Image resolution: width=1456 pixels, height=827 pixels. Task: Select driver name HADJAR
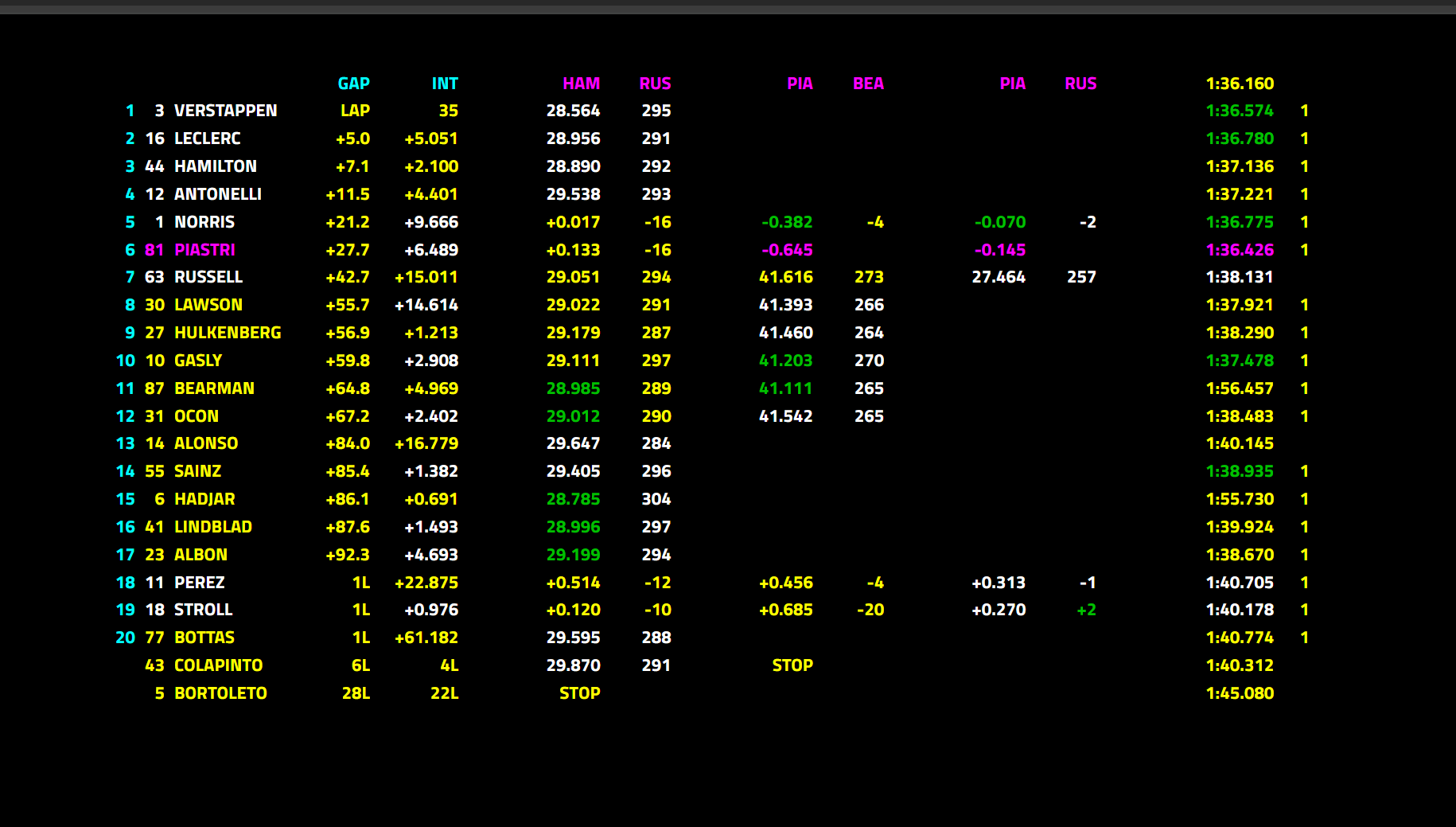(204, 499)
